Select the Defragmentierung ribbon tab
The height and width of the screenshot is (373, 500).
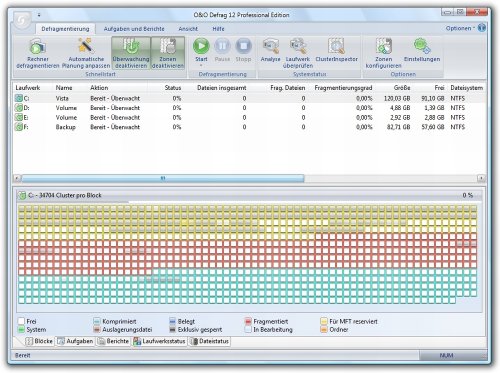[65, 29]
